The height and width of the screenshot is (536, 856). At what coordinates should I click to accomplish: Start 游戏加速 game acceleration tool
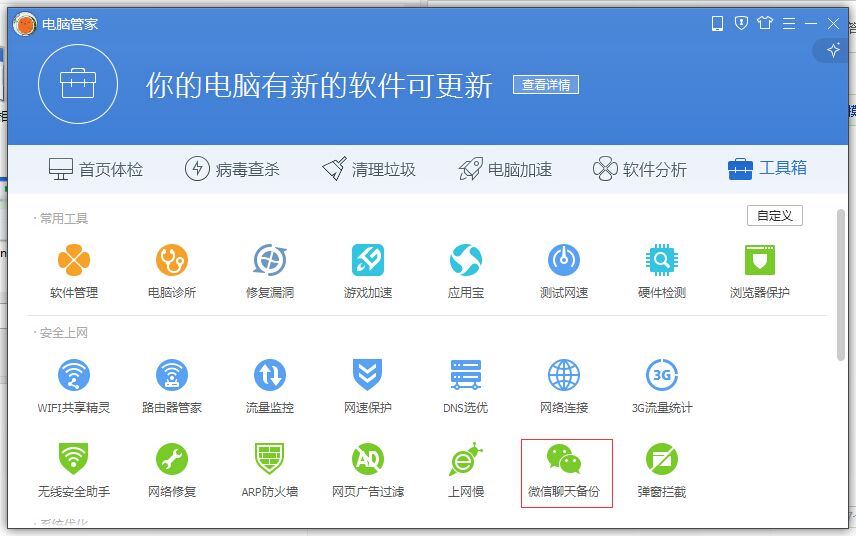[367, 271]
